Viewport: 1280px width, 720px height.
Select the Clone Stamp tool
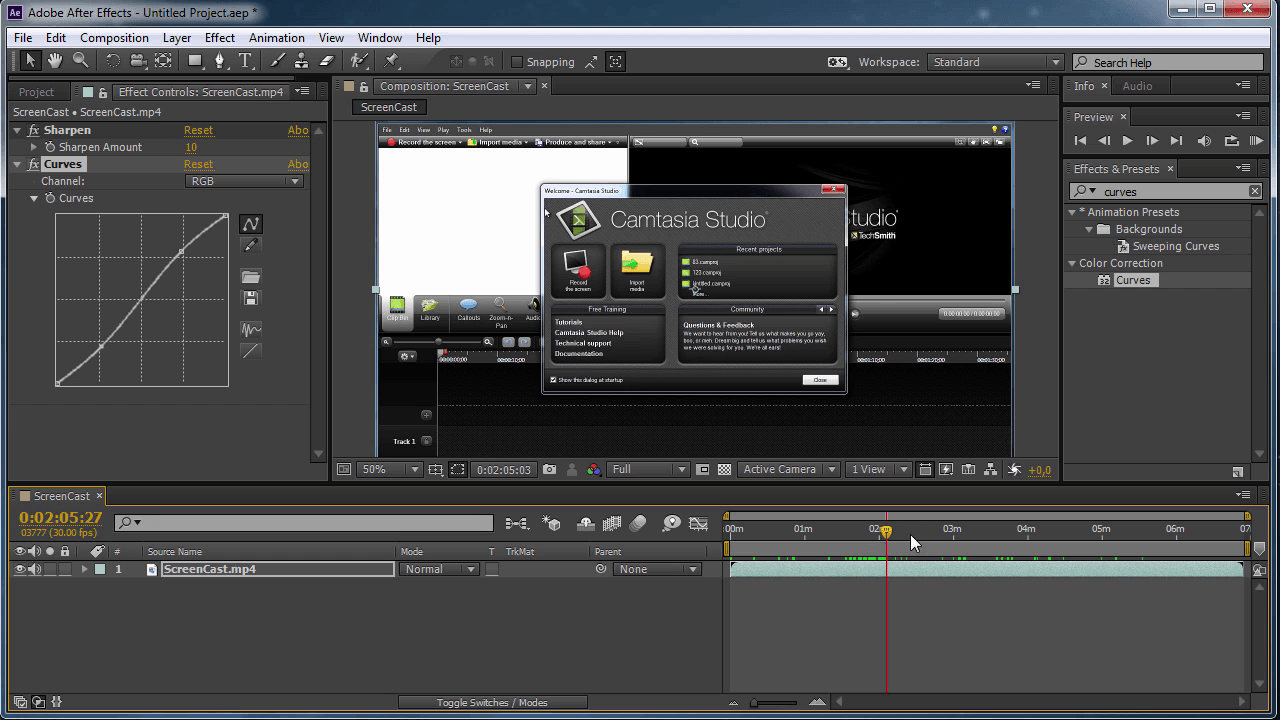(301, 61)
